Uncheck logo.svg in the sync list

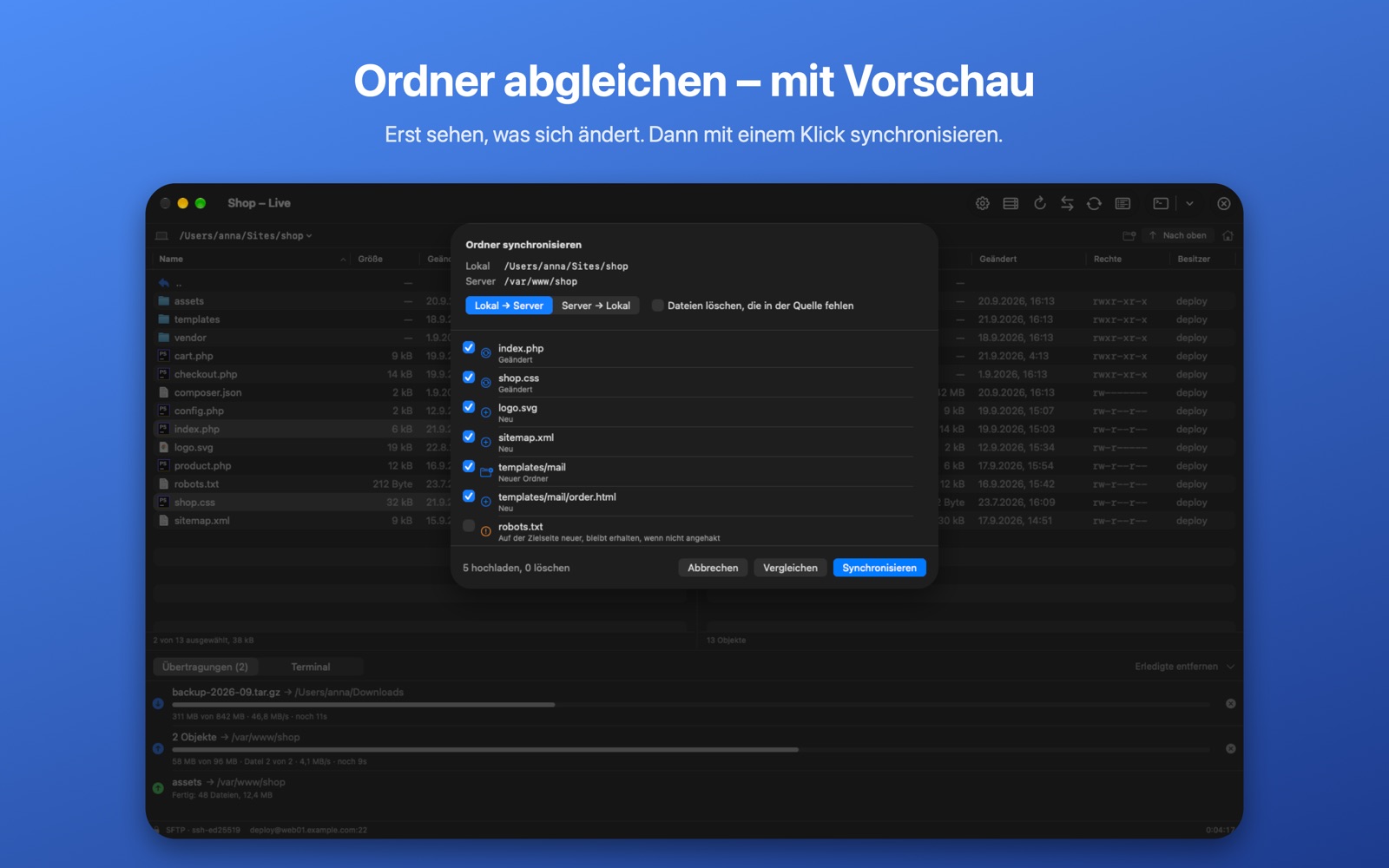point(469,406)
